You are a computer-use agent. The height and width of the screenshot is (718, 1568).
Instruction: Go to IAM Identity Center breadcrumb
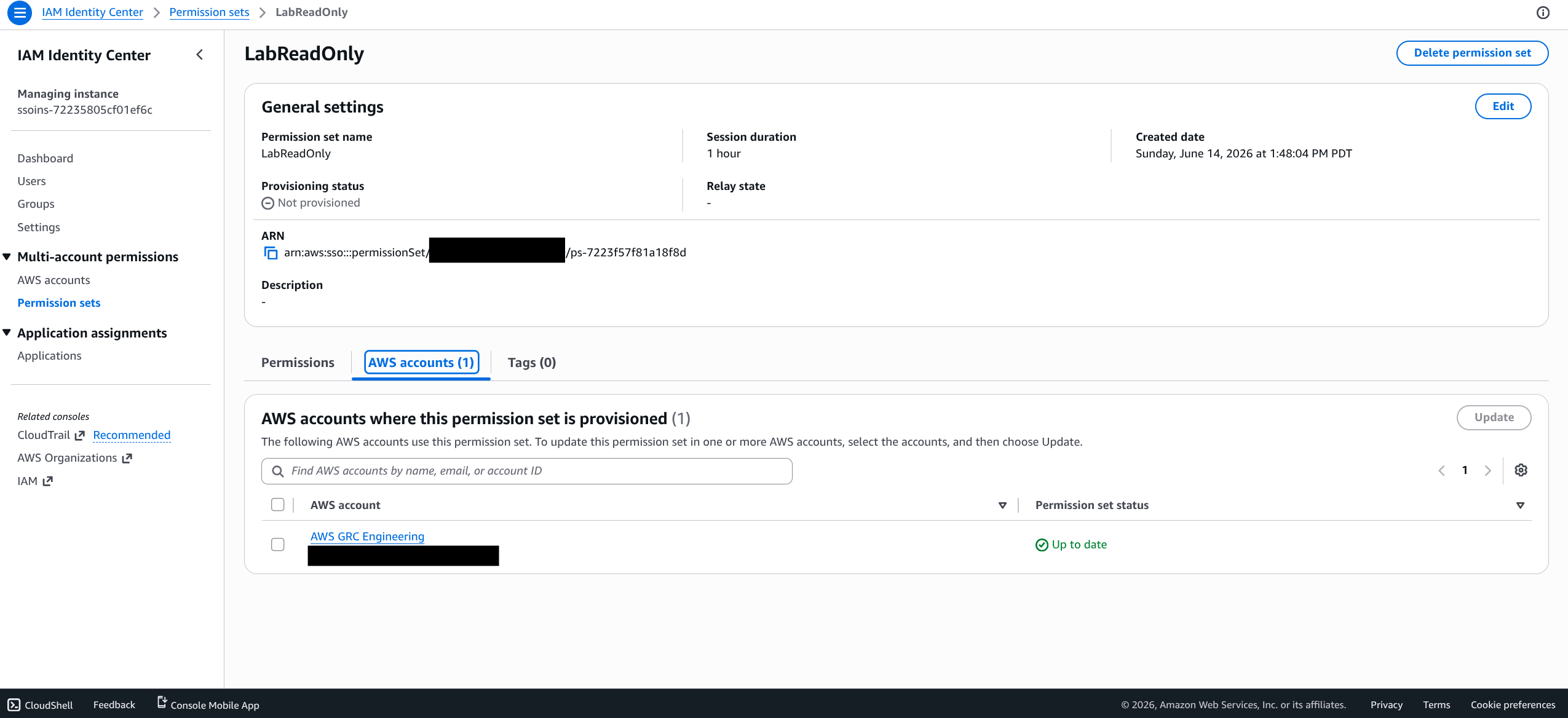click(92, 12)
